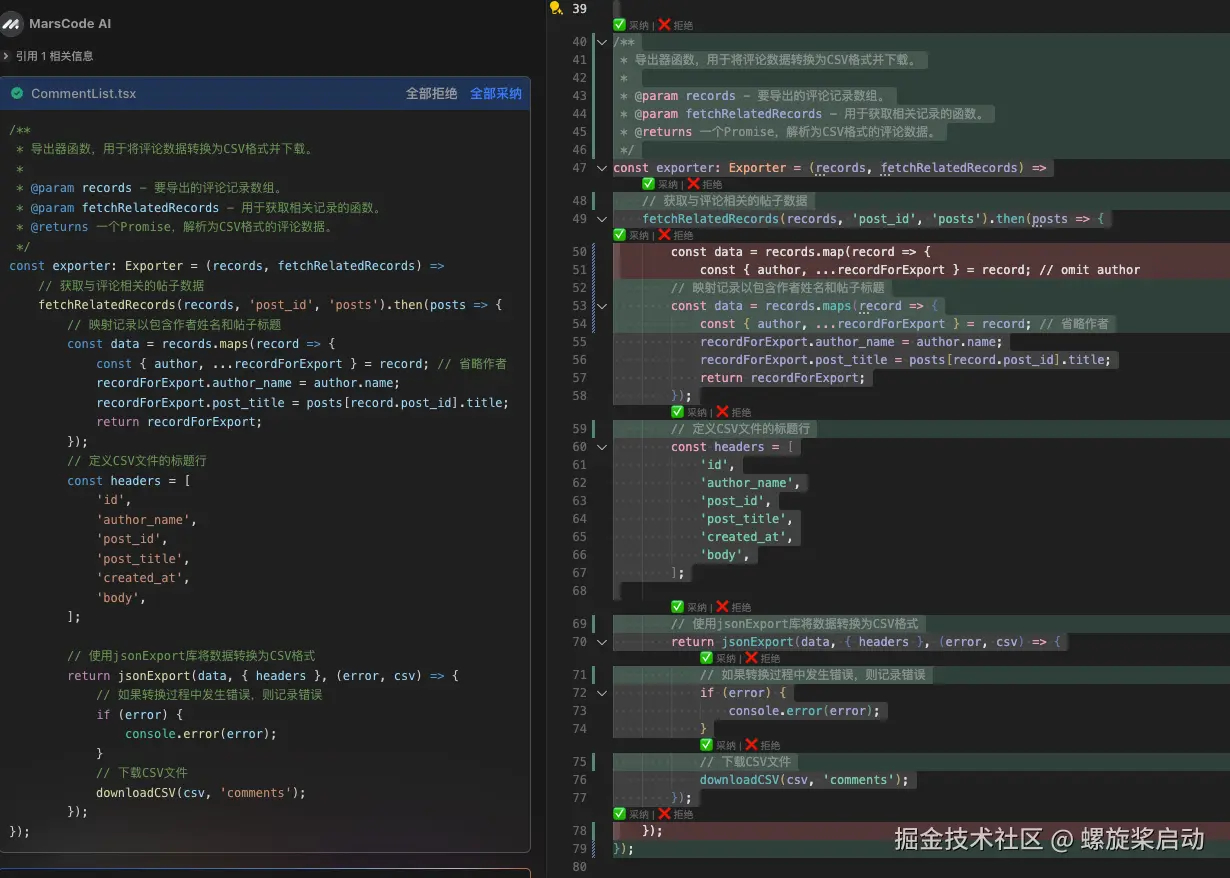Click 'records.maps(record' on editor line 53
Image resolution: width=1230 pixels, height=878 pixels.
click(x=833, y=306)
